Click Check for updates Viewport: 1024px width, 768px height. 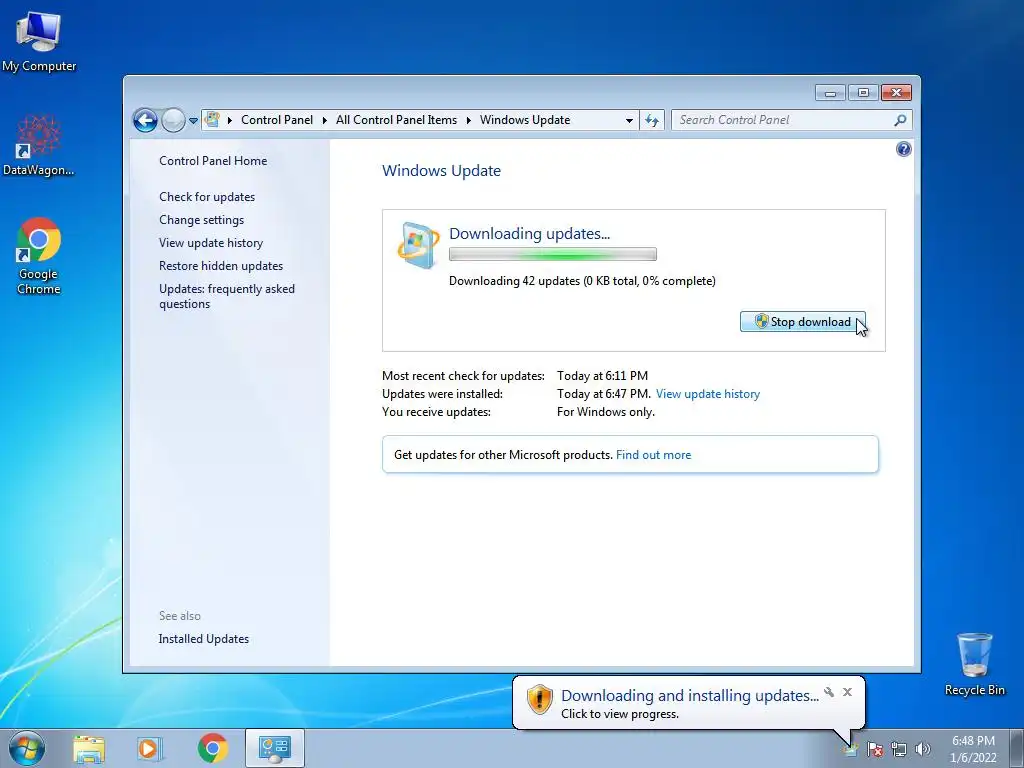click(207, 197)
